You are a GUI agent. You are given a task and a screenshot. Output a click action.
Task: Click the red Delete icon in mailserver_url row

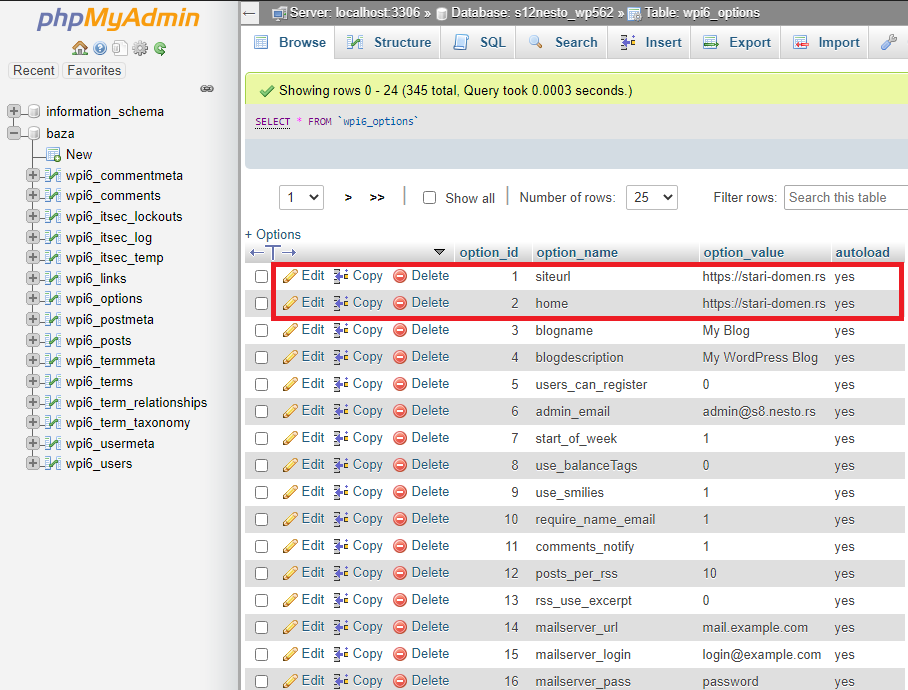(400, 627)
